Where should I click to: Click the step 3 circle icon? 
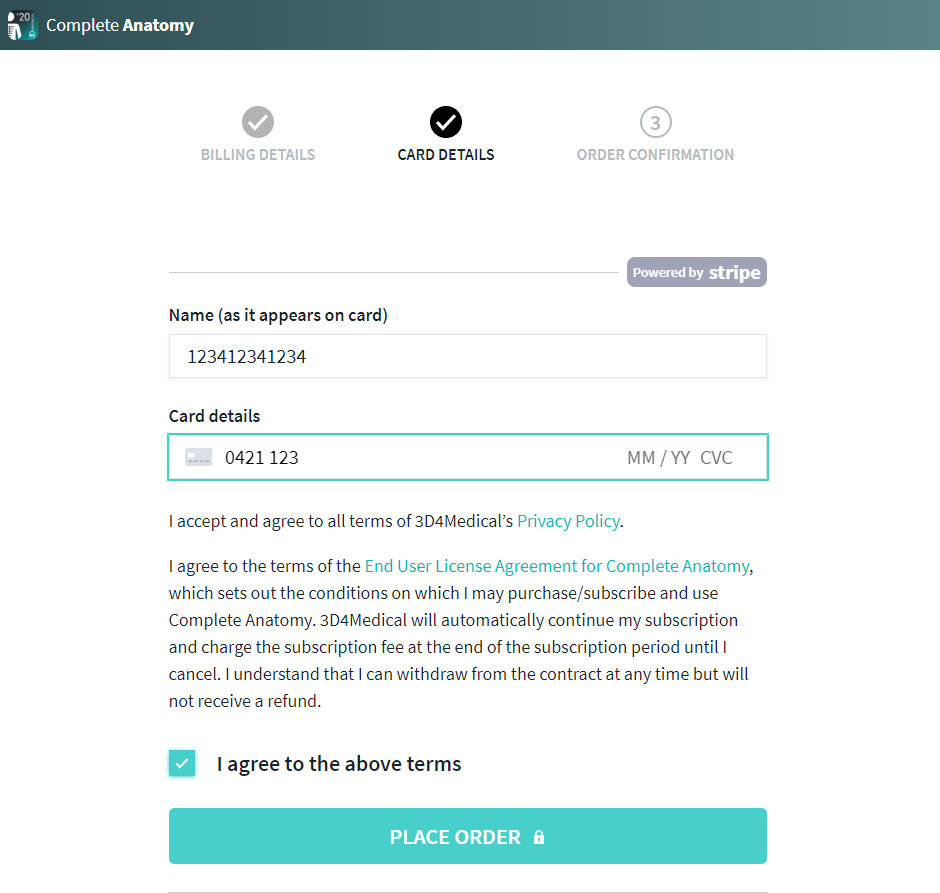(655, 122)
